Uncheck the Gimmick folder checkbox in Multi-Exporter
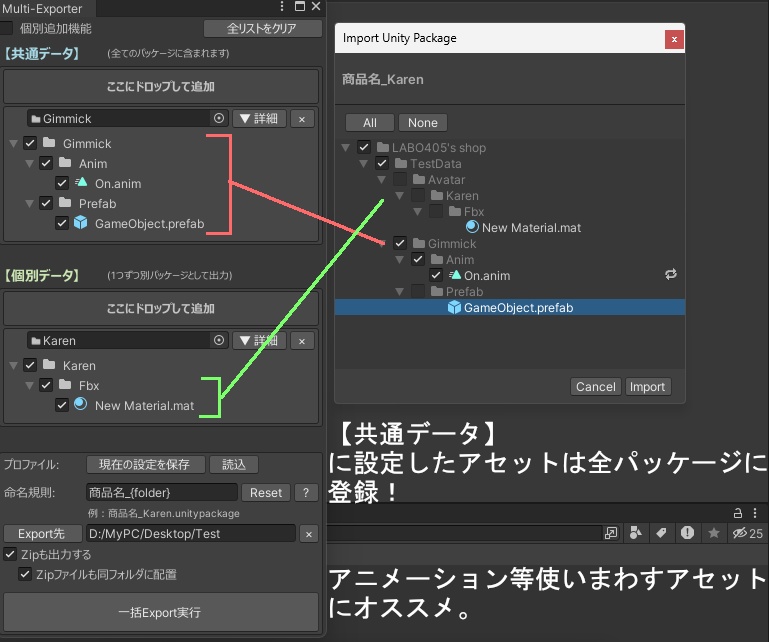Image resolution: width=769 pixels, height=642 pixels. (30, 143)
